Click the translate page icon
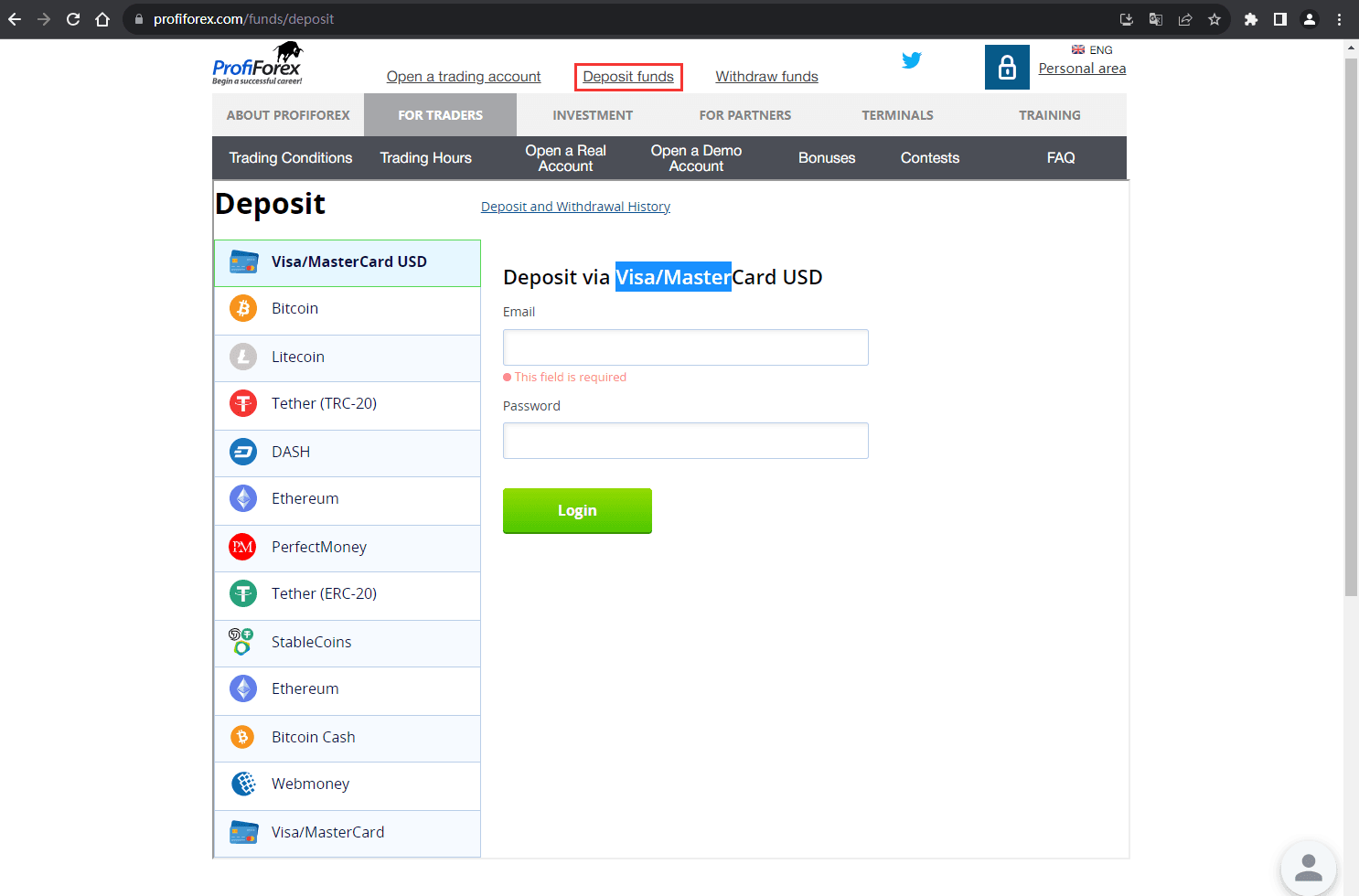 (1156, 19)
